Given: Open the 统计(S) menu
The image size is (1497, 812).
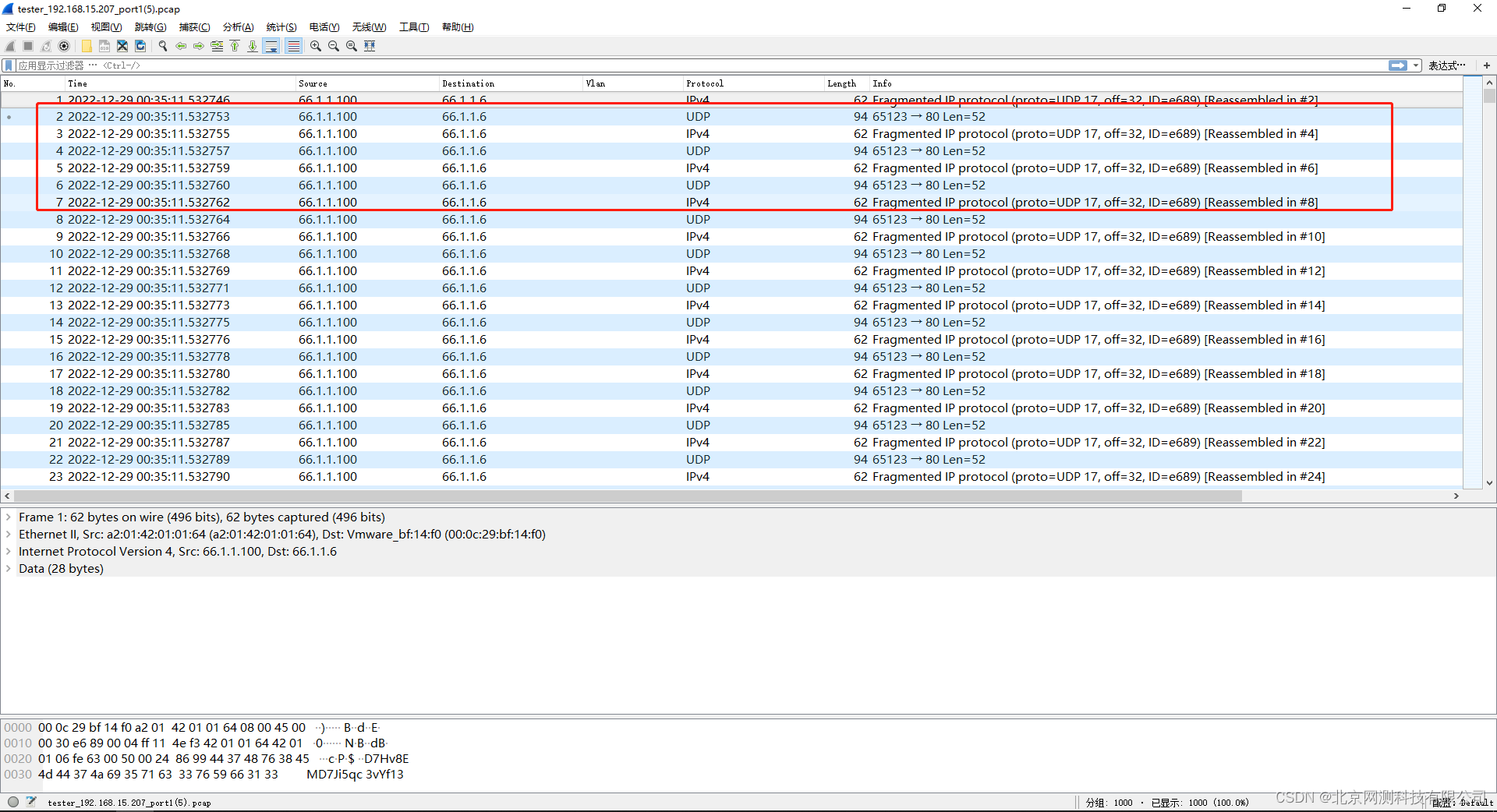Looking at the screenshot, I should coord(281,27).
